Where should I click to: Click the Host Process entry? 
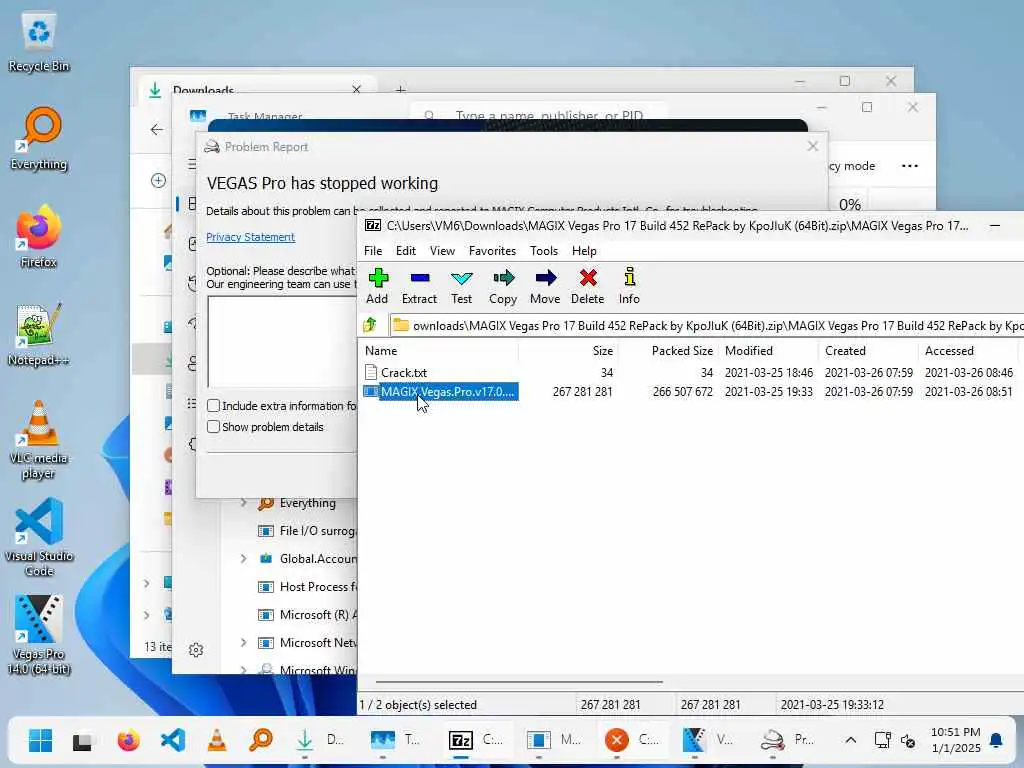[x=307, y=586]
